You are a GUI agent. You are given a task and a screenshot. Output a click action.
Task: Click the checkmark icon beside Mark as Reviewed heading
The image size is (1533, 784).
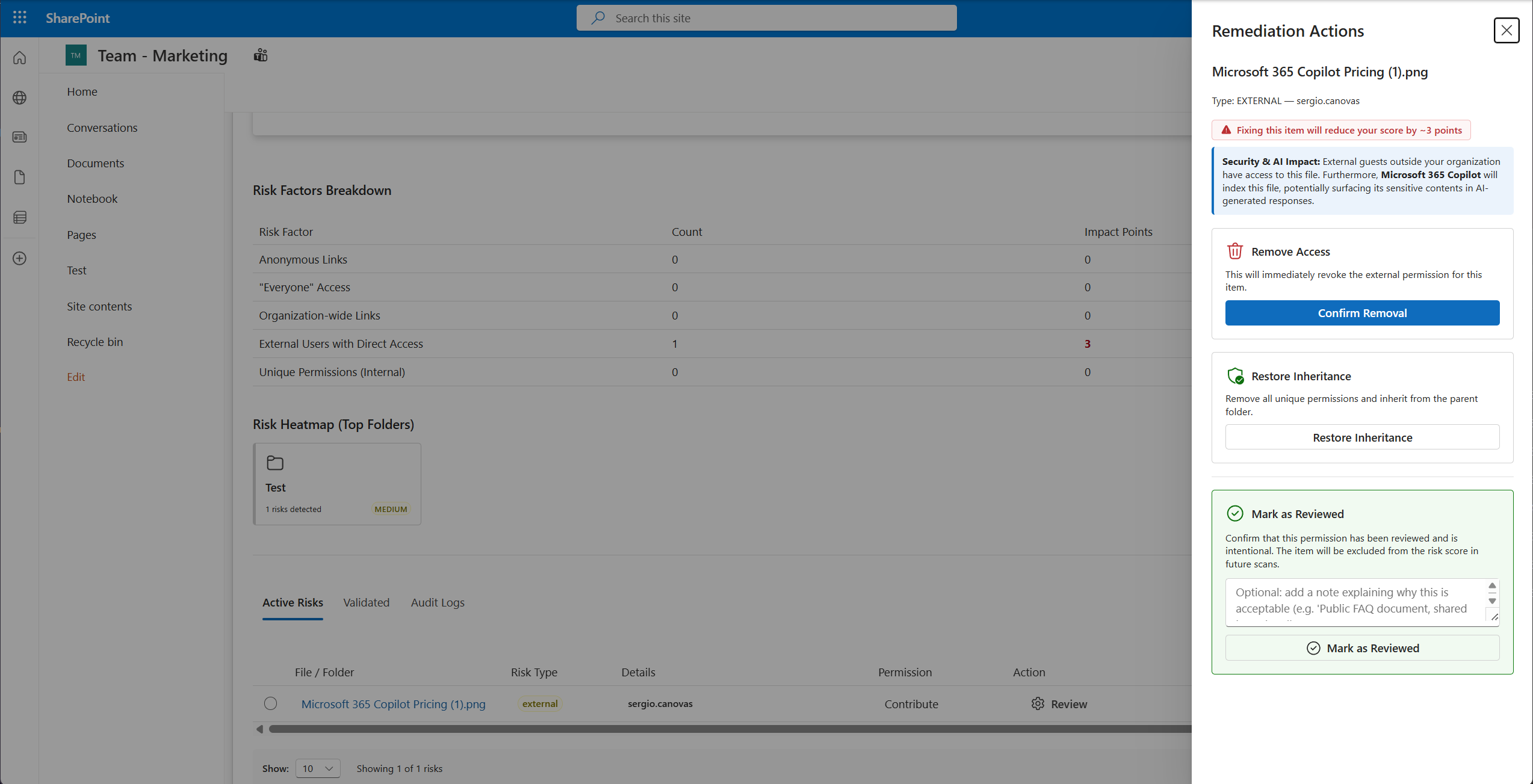tap(1235, 513)
